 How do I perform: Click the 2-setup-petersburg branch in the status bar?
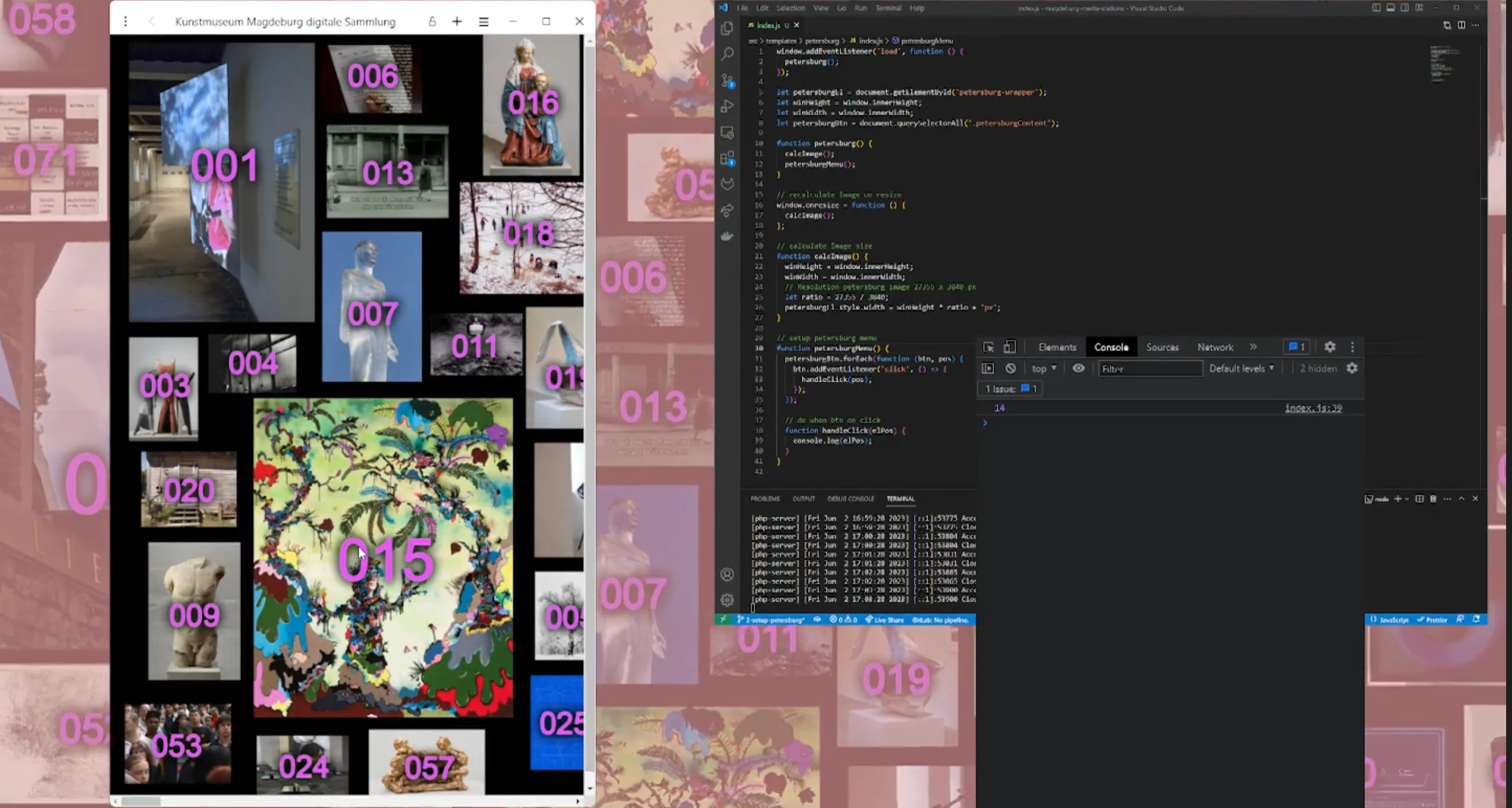tap(770, 620)
